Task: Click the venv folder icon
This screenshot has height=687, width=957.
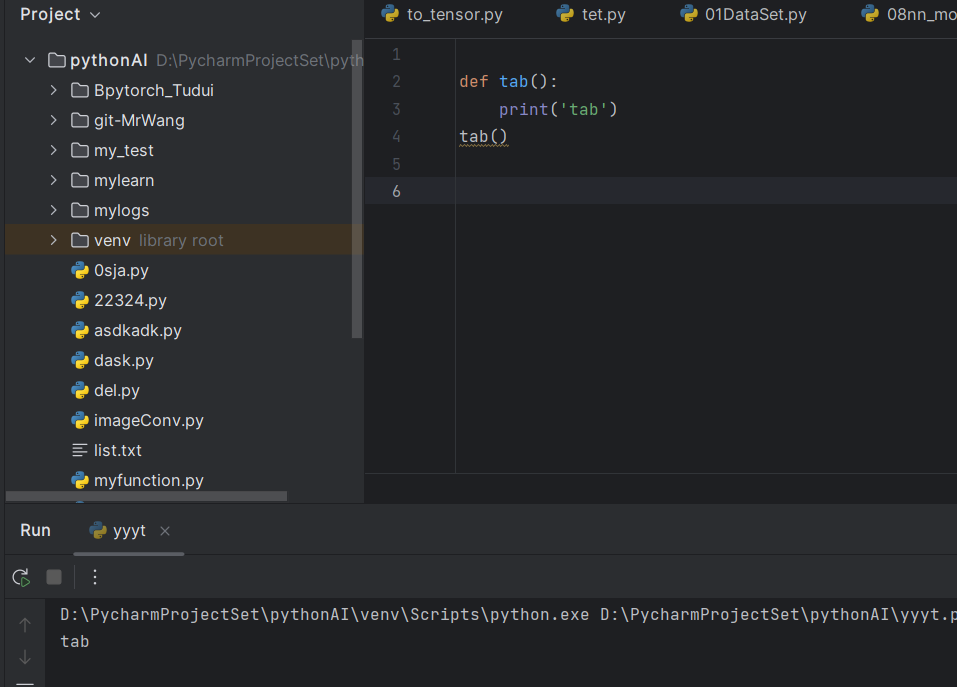Action: click(x=80, y=240)
